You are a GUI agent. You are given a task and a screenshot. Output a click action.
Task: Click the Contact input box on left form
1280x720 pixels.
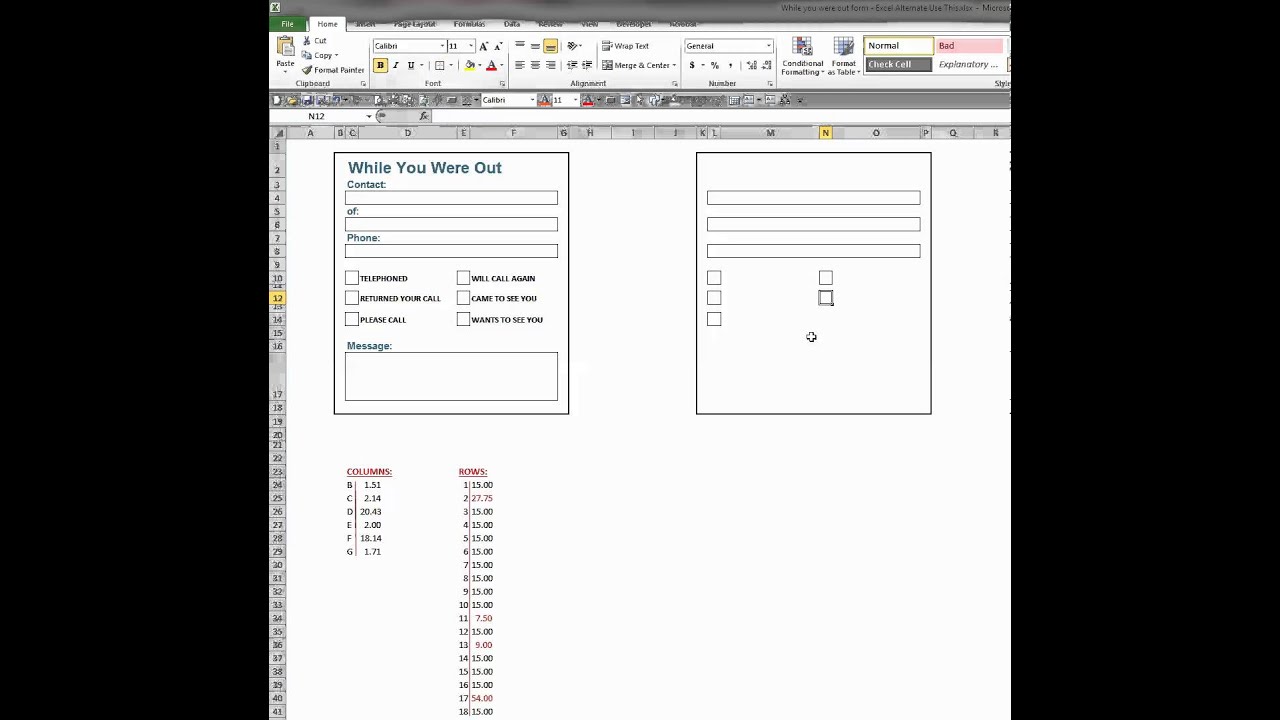tap(451, 198)
